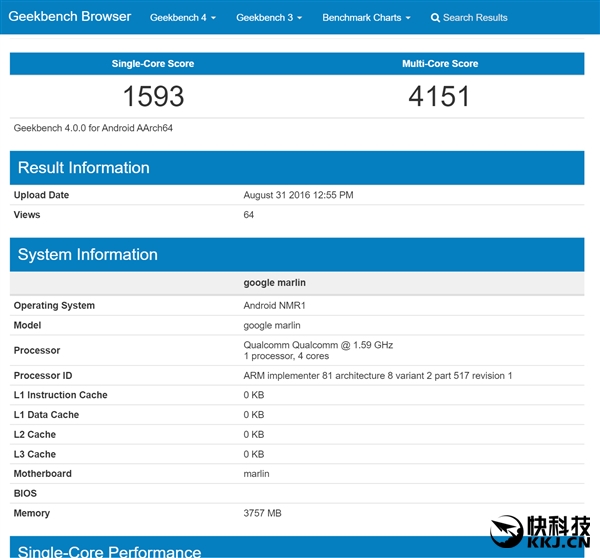The image size is (600, 558).
Task: Click the Qualcomm 1.59 GHz processor value
Action: pos(318,345)
